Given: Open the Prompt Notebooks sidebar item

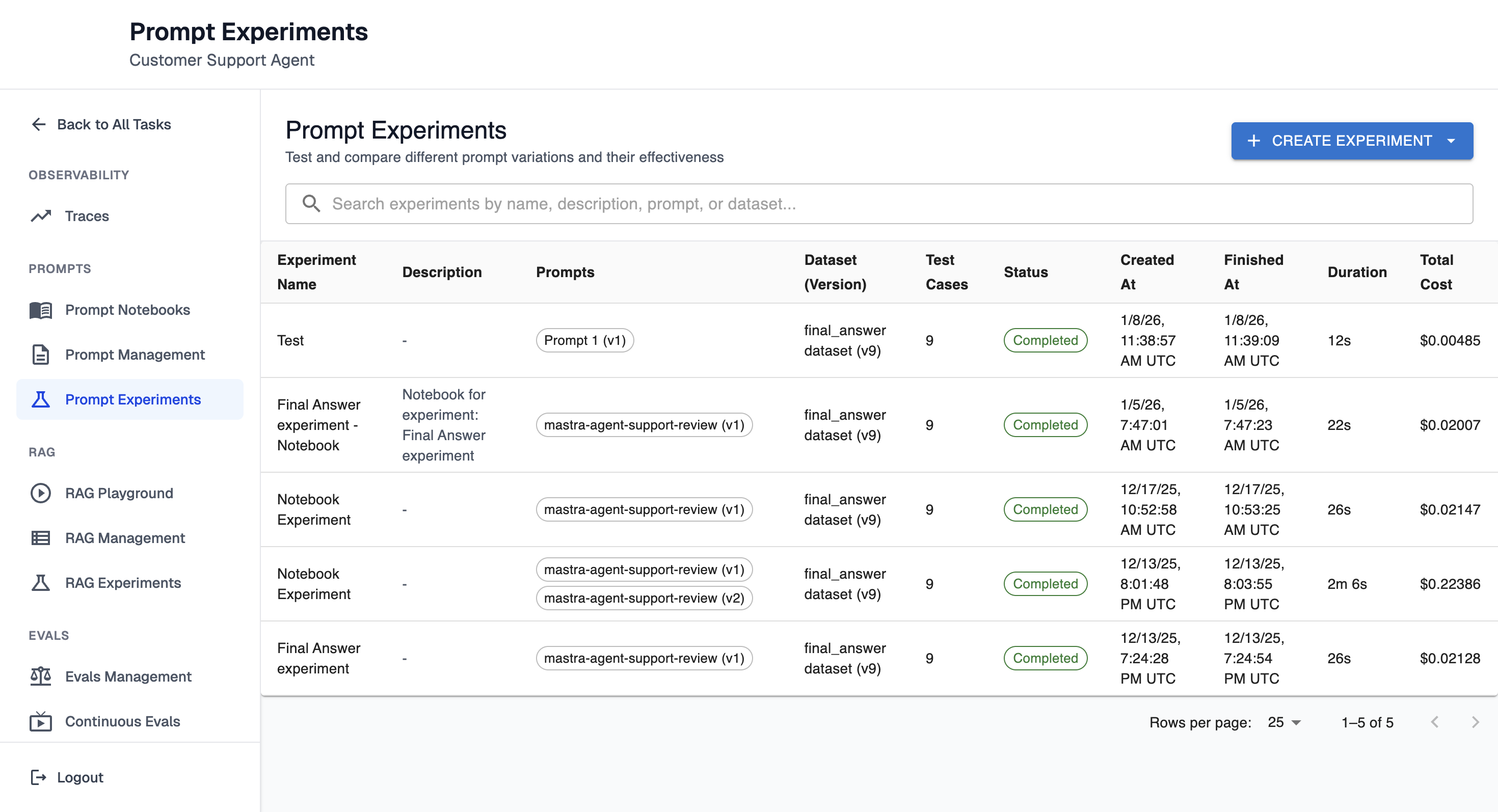Looking at the screenshot, I should [127, 310].
